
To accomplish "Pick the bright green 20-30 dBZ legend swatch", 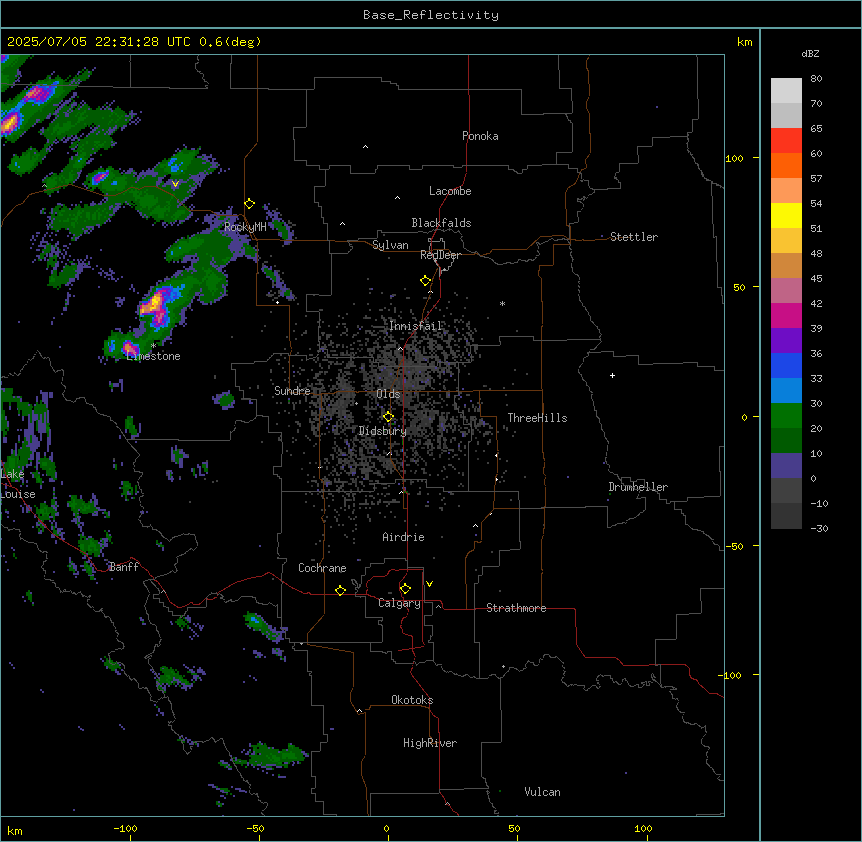I will pyautogui.click(x=786, y=416).
